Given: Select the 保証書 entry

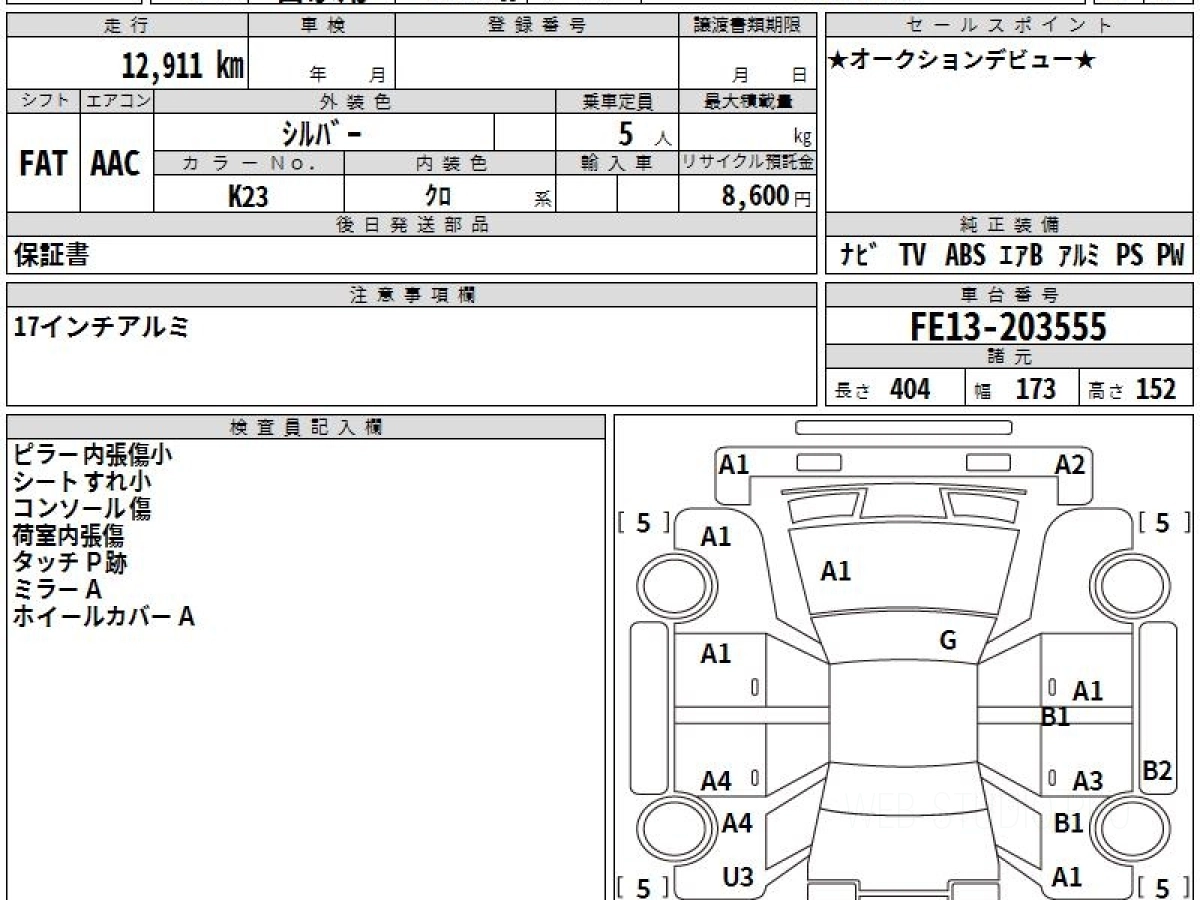Looking at the screenshot, I should tap(51, 255).
